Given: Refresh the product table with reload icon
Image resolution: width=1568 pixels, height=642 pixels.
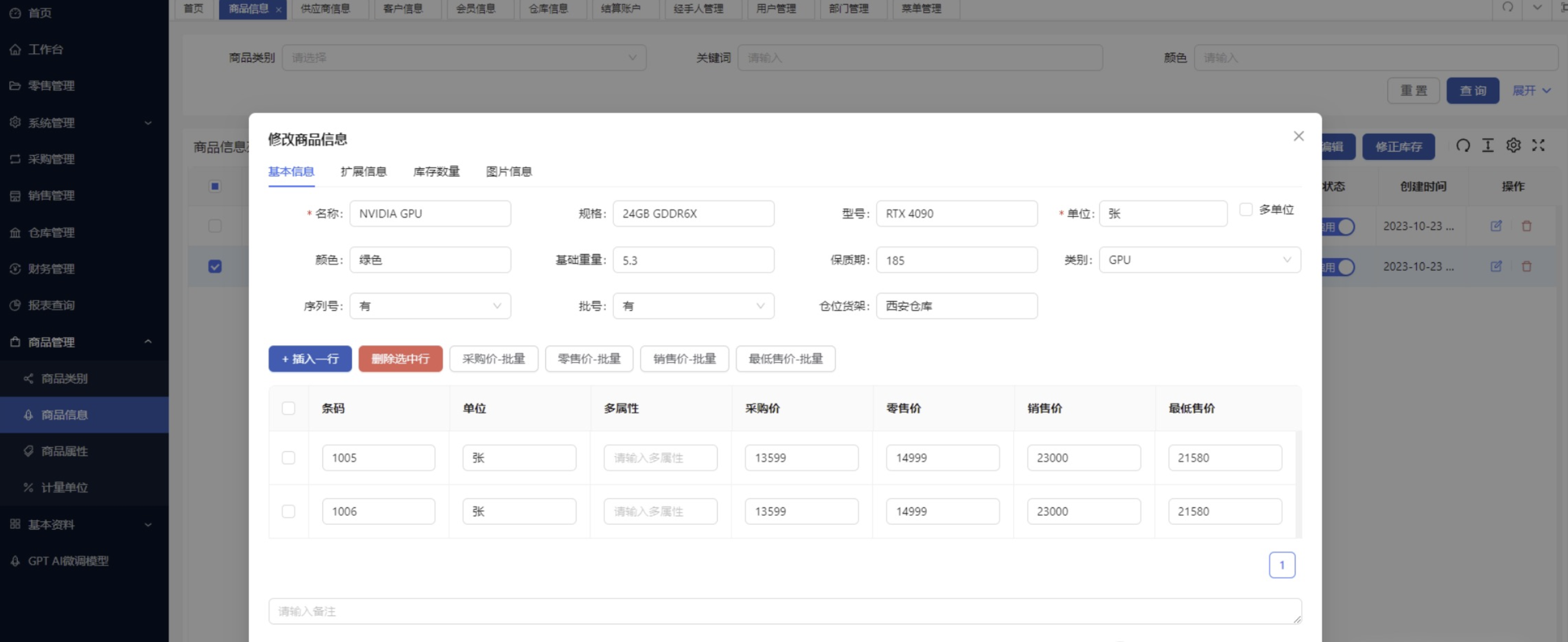Looking at the screenshot, I should pos(1463,146).
